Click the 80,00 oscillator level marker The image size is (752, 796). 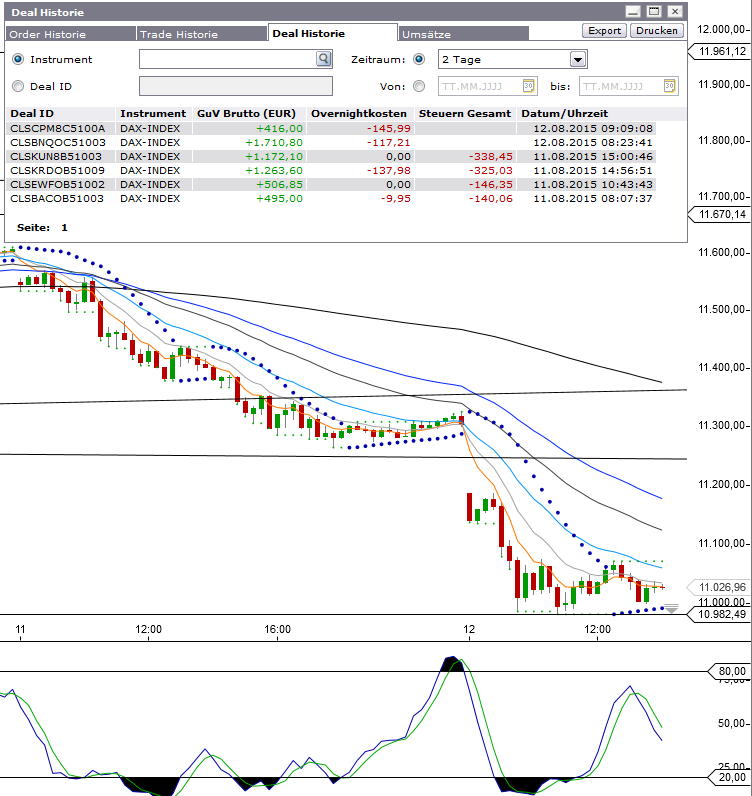[730, 671]
